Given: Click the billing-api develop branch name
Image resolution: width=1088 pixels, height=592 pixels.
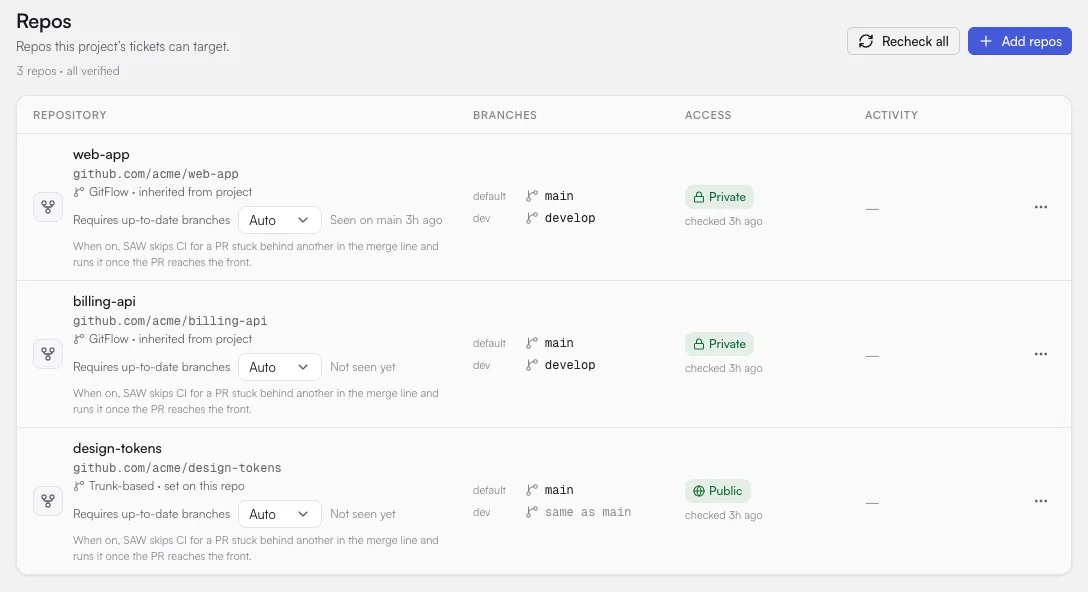Looking at the screenshot, I should [570, 365].
